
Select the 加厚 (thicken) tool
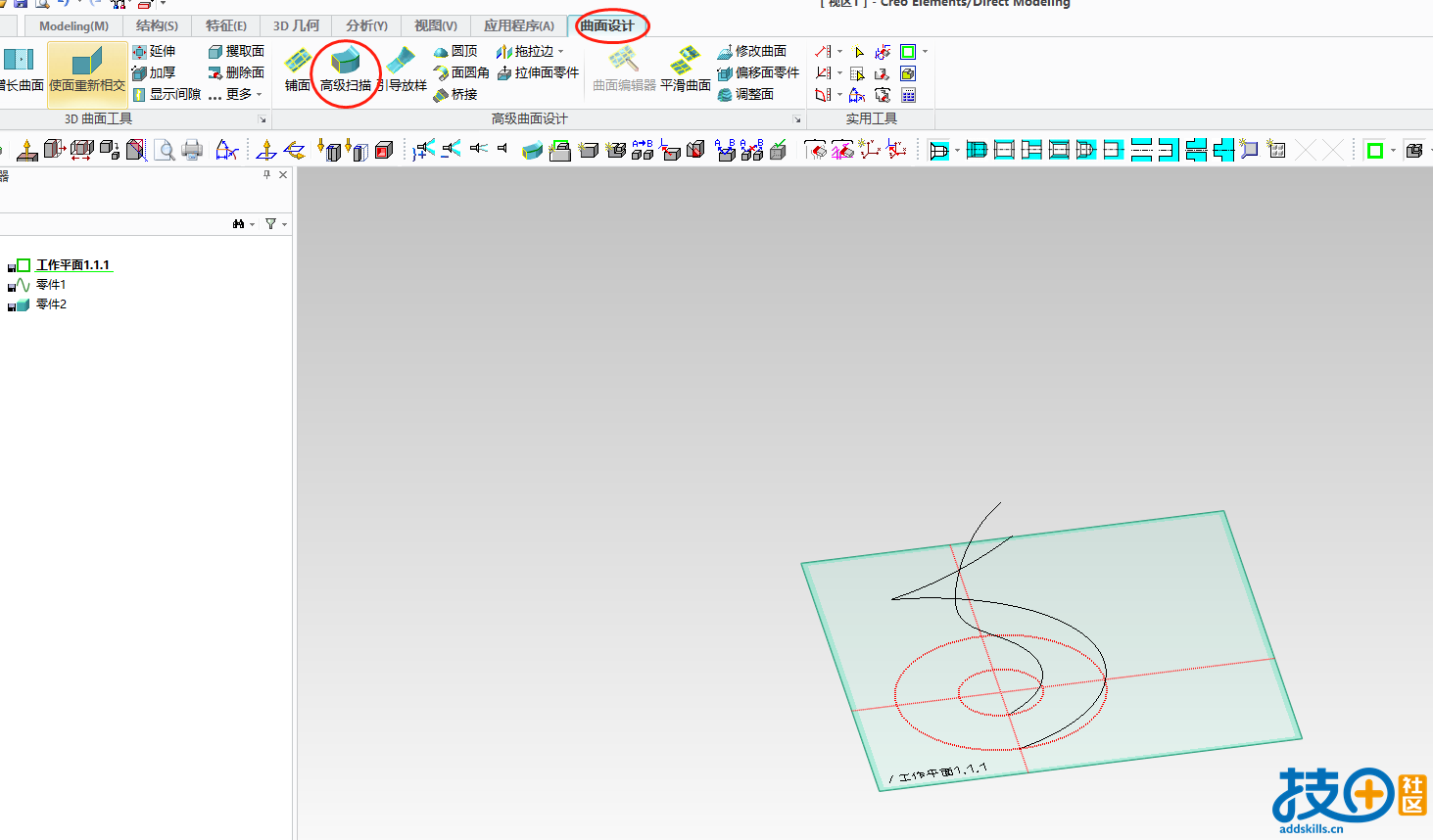click(x=155, y=72)
